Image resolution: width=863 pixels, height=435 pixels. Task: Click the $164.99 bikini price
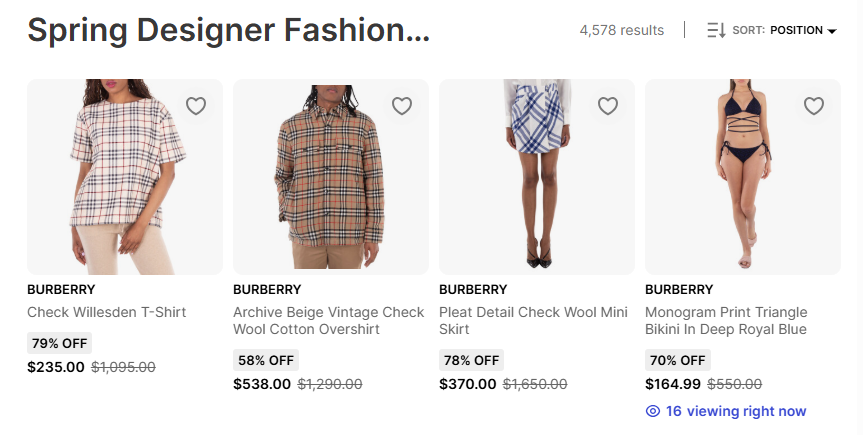[673, 383]
